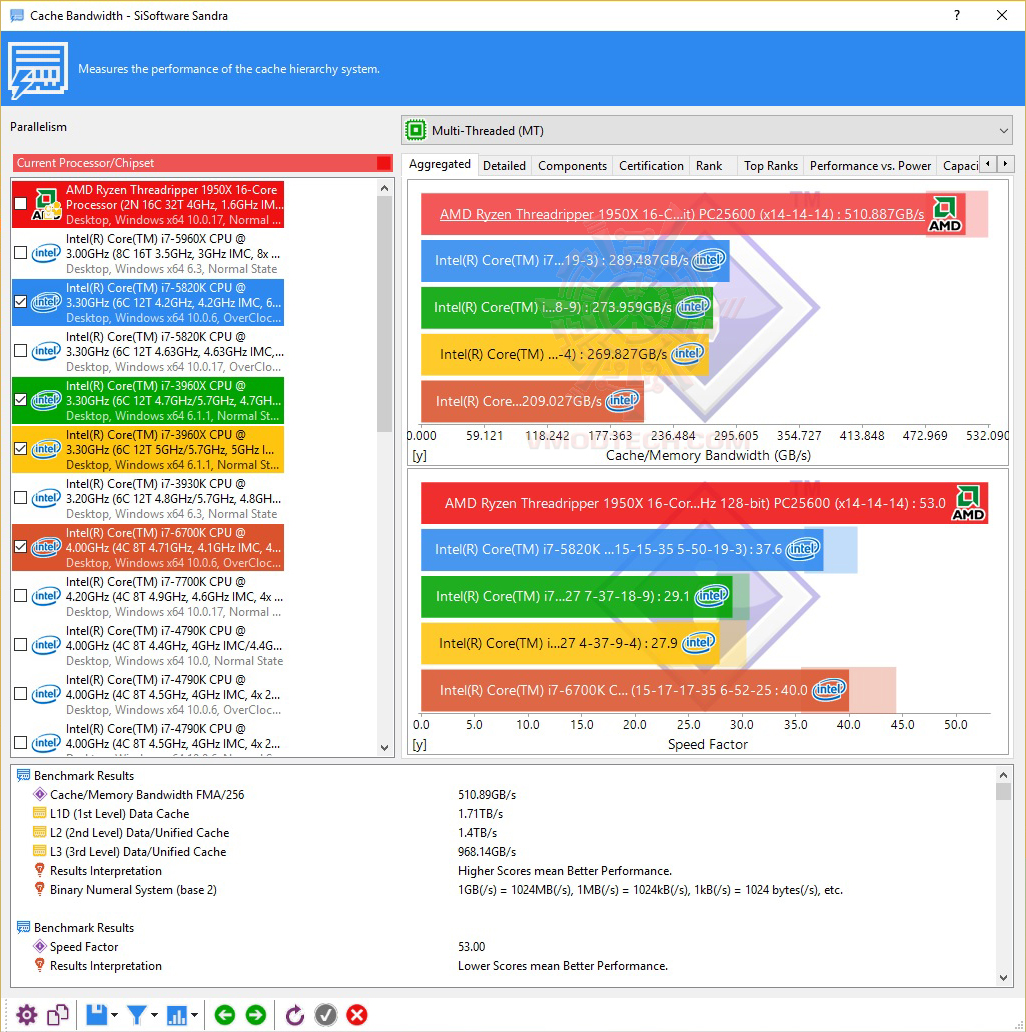Click the processor list vertical scrollbar thumb

click(x=384, y=315)
